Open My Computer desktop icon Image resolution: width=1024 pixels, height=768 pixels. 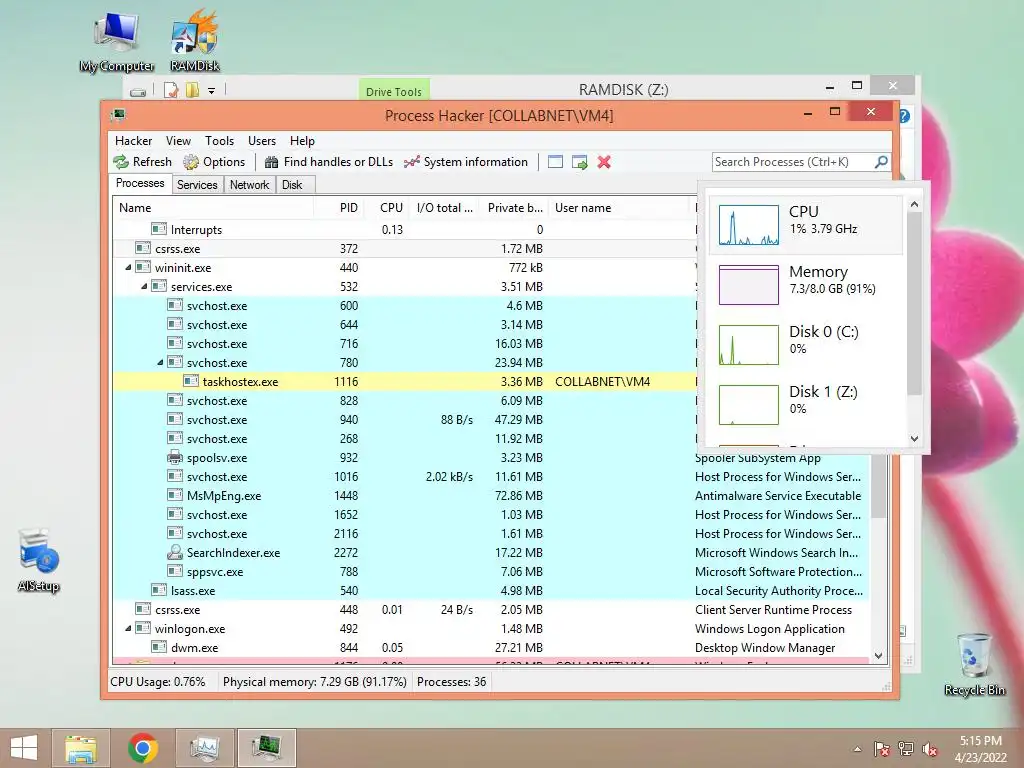point(116,41)
